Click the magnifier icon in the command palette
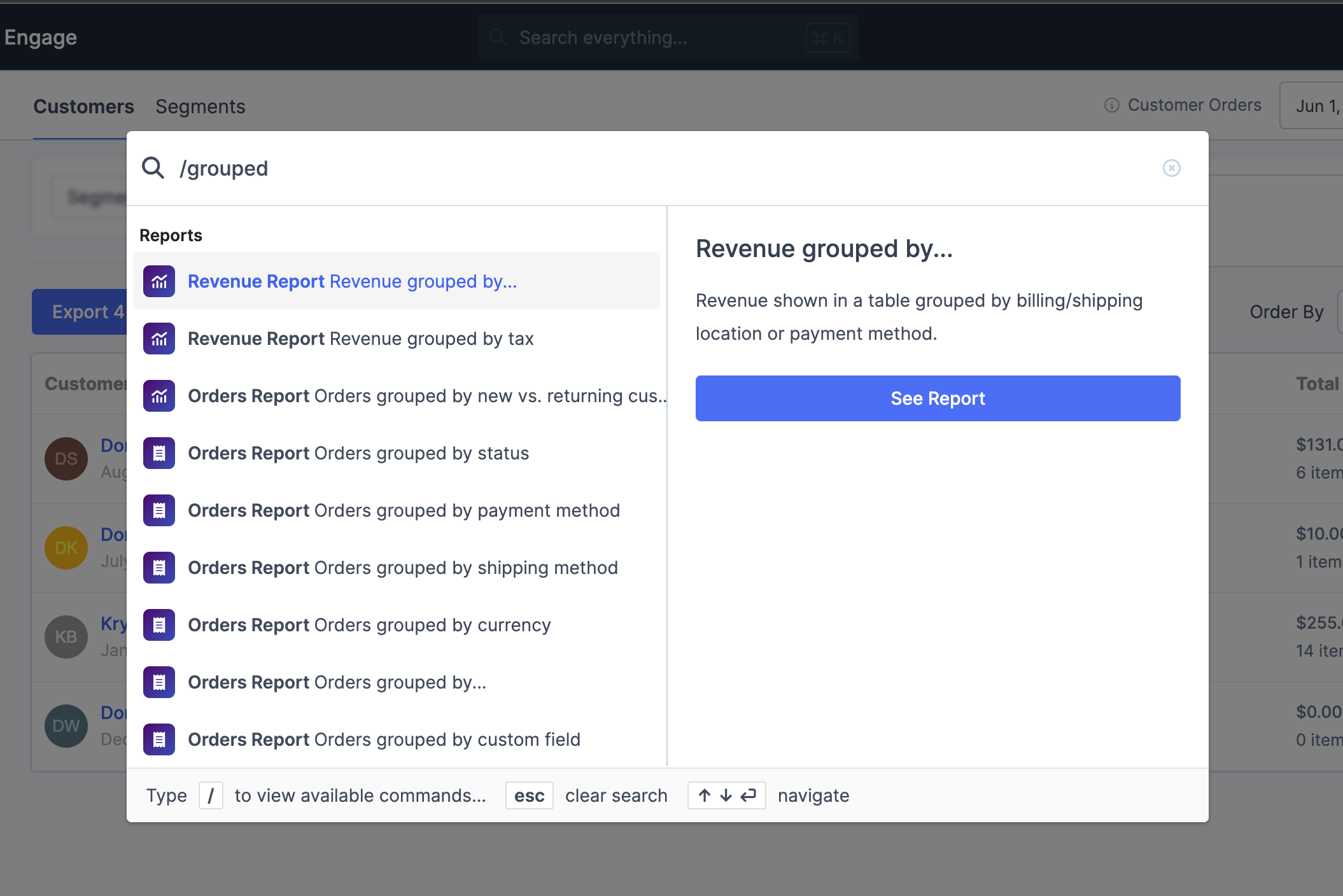This screenshot has width=1343, height=896. [153, 168]
